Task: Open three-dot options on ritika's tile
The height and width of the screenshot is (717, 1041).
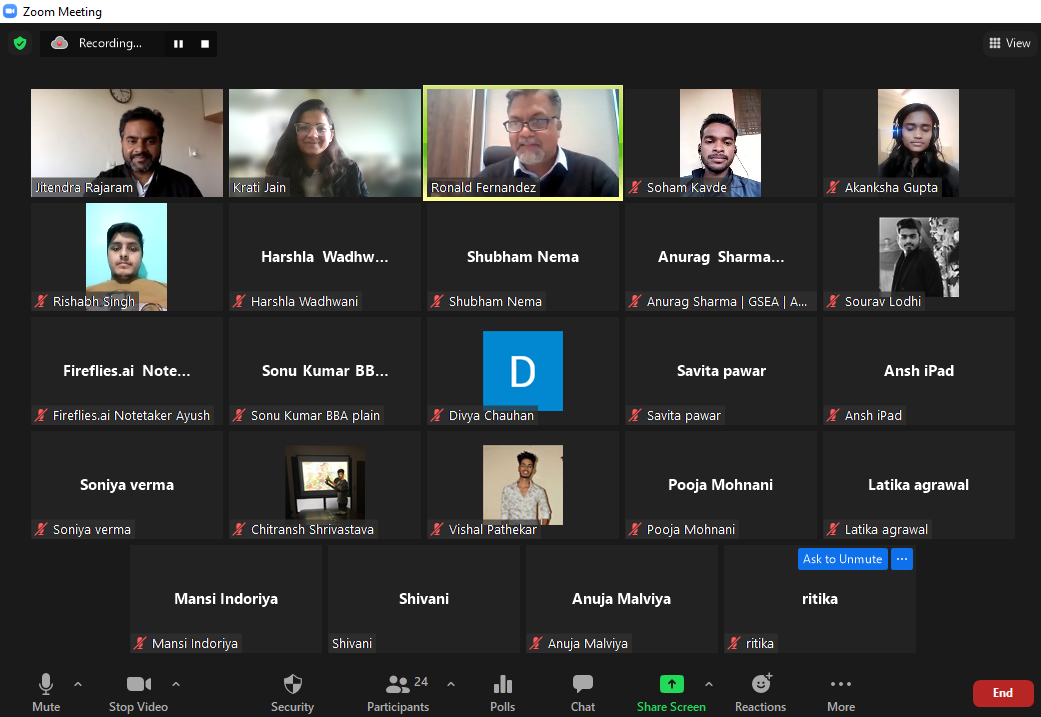Action: pos(901,559)
